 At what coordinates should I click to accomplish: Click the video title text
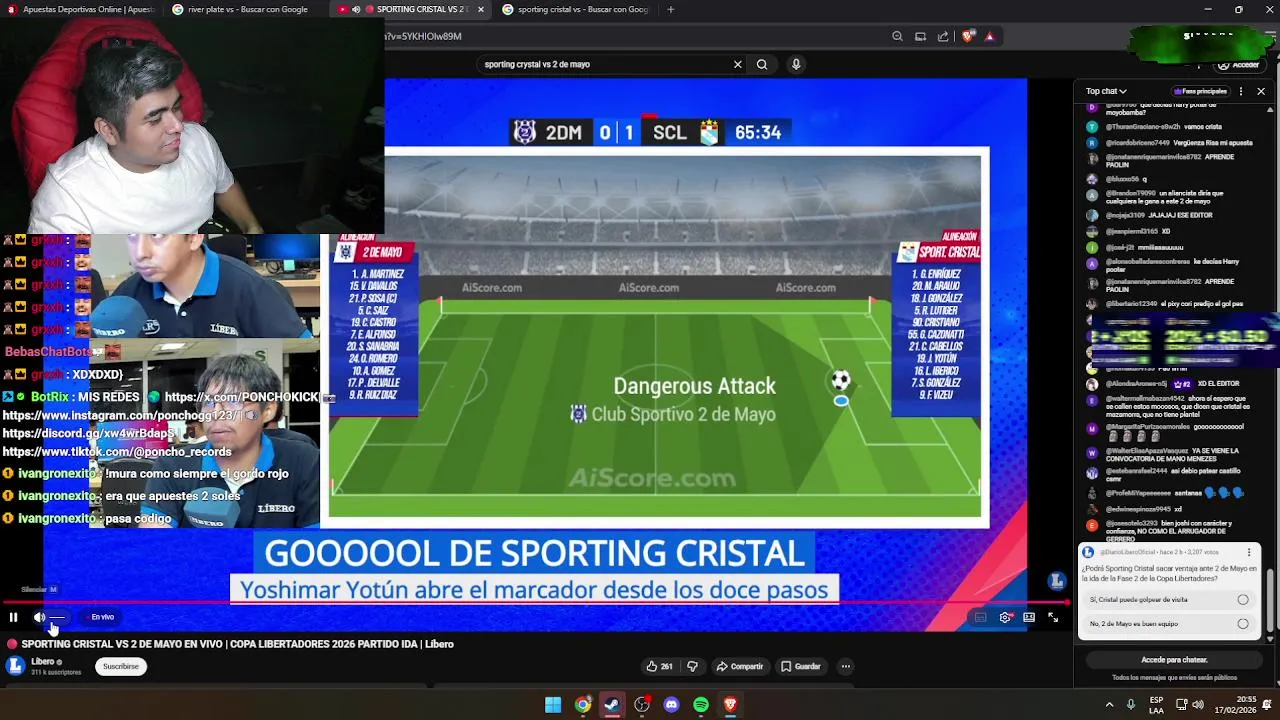point(237,644)
